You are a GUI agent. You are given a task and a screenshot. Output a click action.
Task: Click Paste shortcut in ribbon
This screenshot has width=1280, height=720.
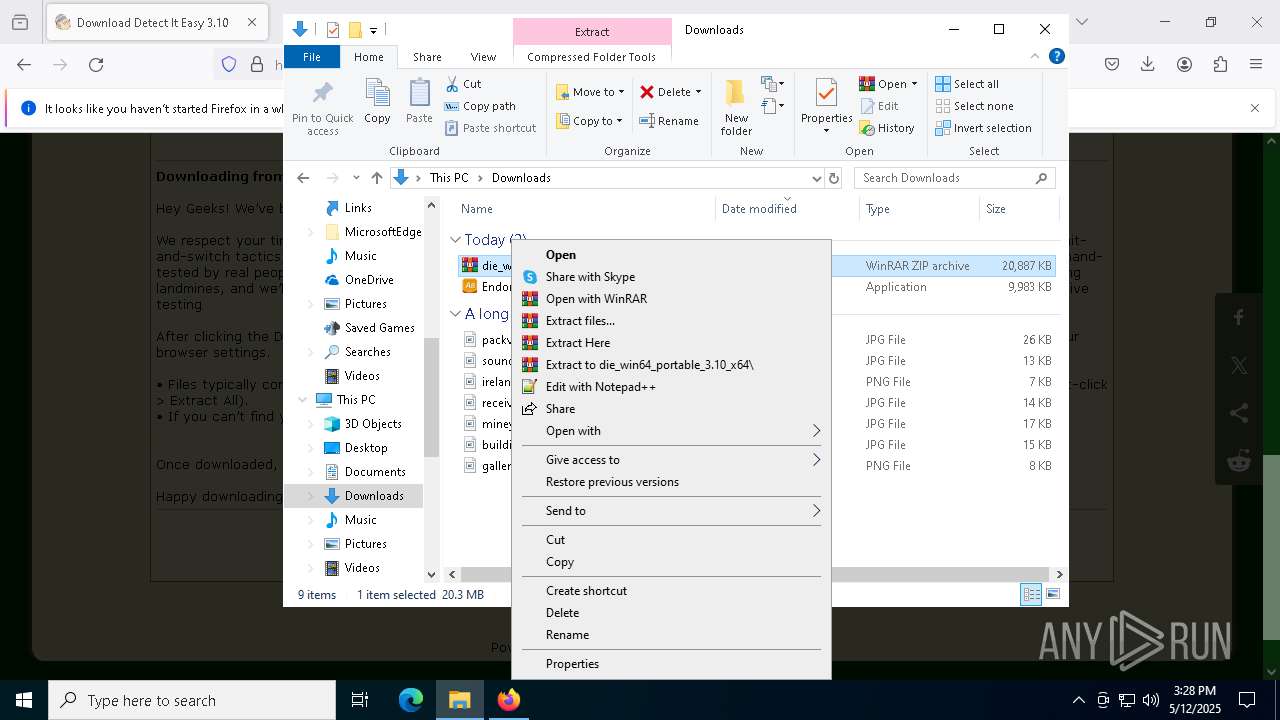coord(490,128)
